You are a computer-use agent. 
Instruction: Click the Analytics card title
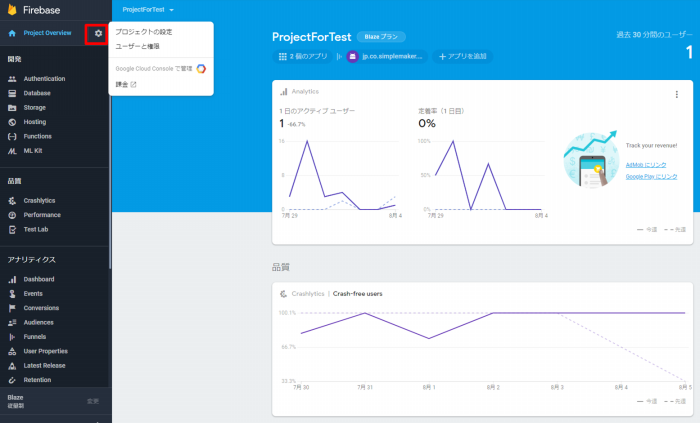(305, 91)
